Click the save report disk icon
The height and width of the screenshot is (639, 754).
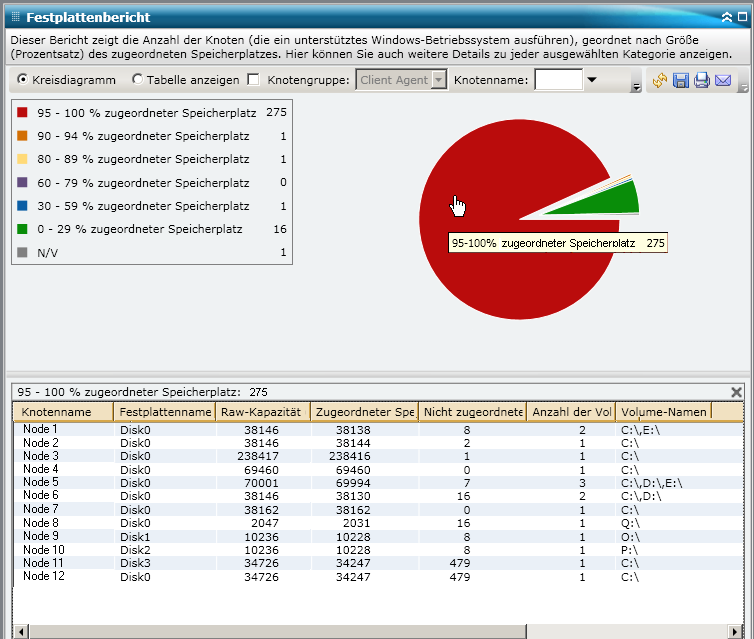(x=681, y=81)
